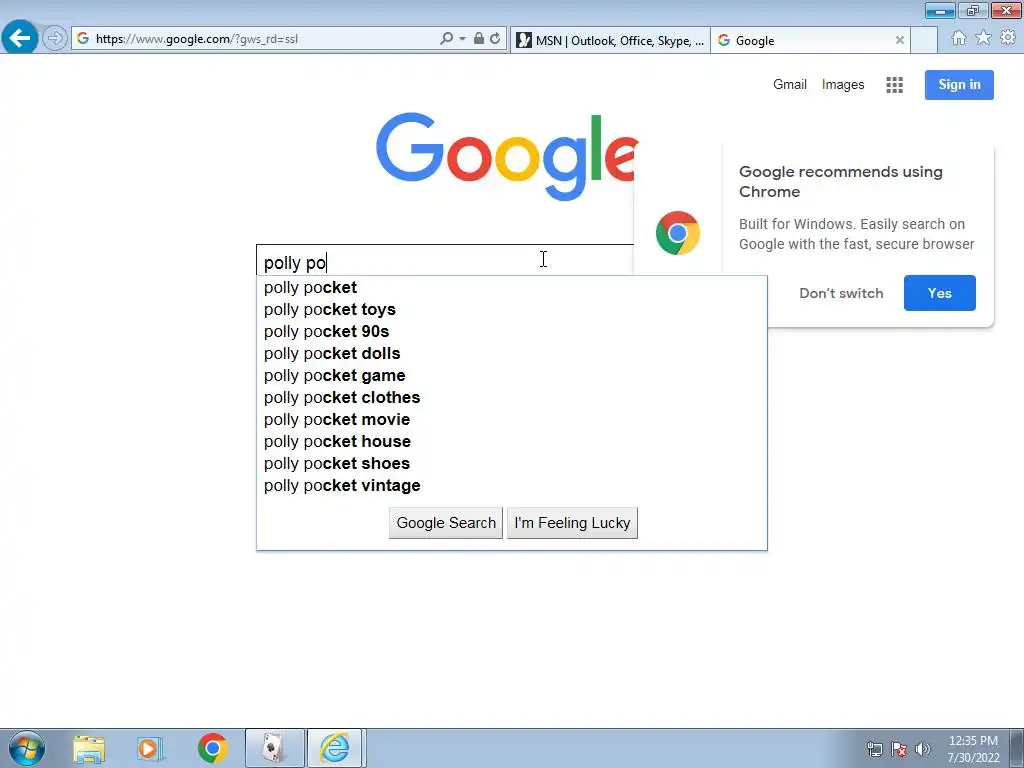This screenshot has width=1024, height=768.
Task: Select suggestion 'polly pocket game'
Action: pyautogui.click(x=511, y=376)
